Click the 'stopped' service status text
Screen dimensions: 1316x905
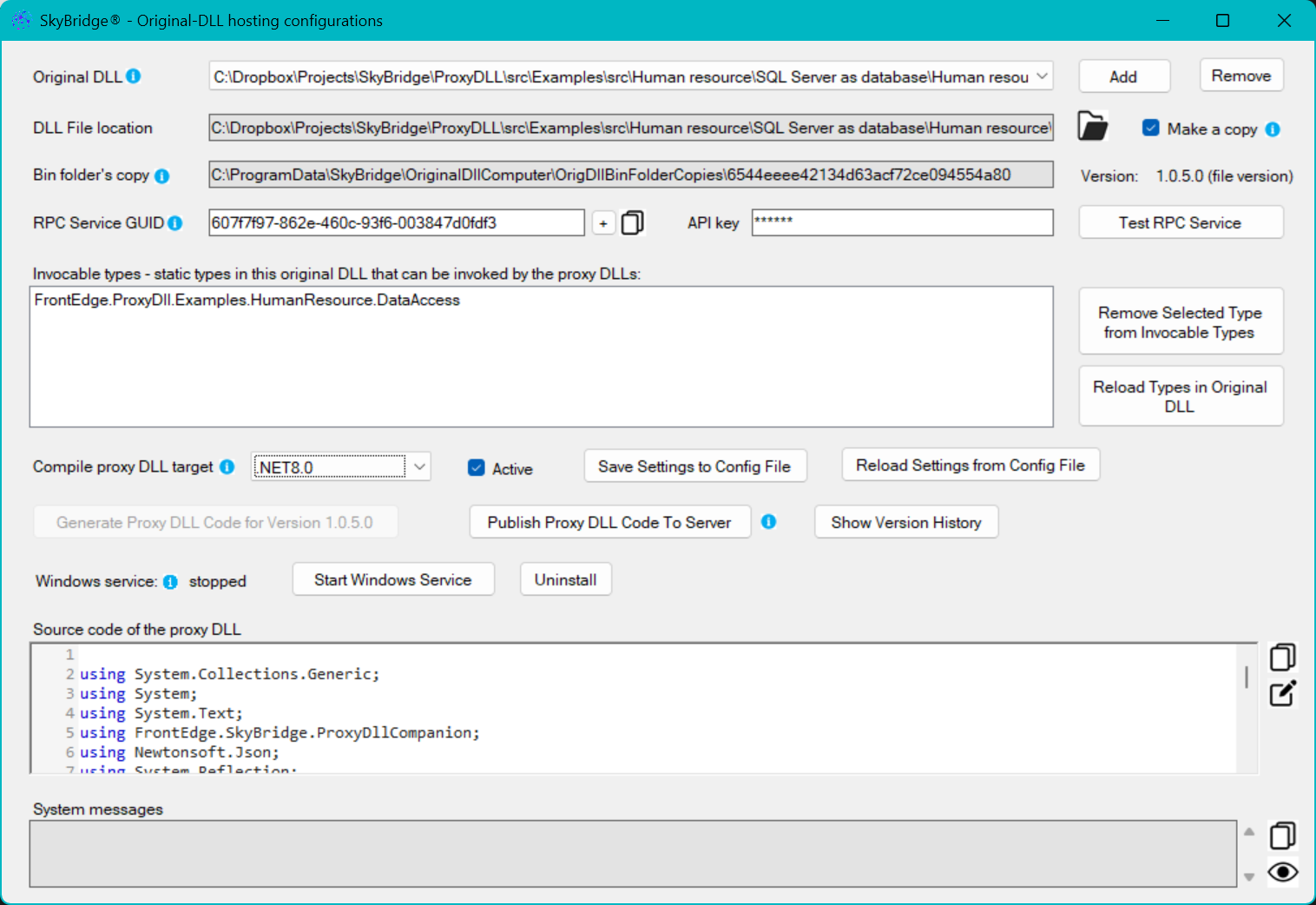[x=218, y=582]
